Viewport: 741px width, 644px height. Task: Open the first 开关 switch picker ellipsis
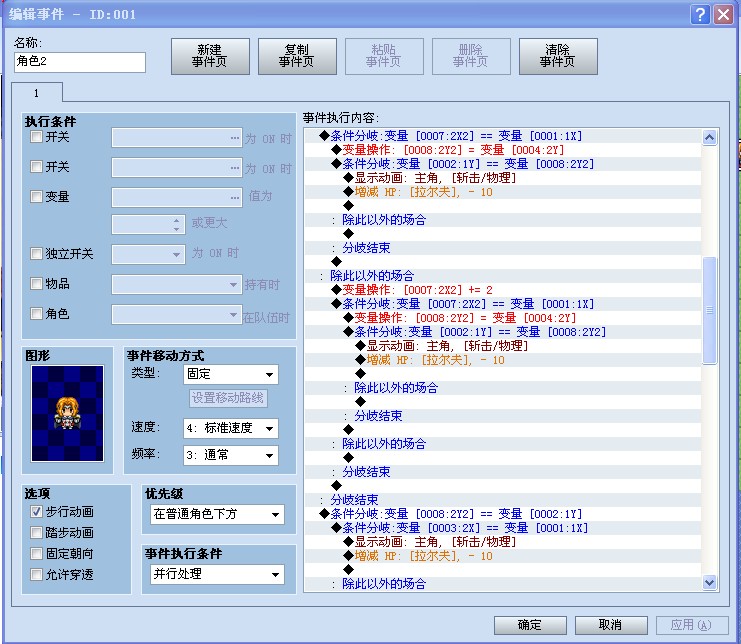[x=235, y=138]
